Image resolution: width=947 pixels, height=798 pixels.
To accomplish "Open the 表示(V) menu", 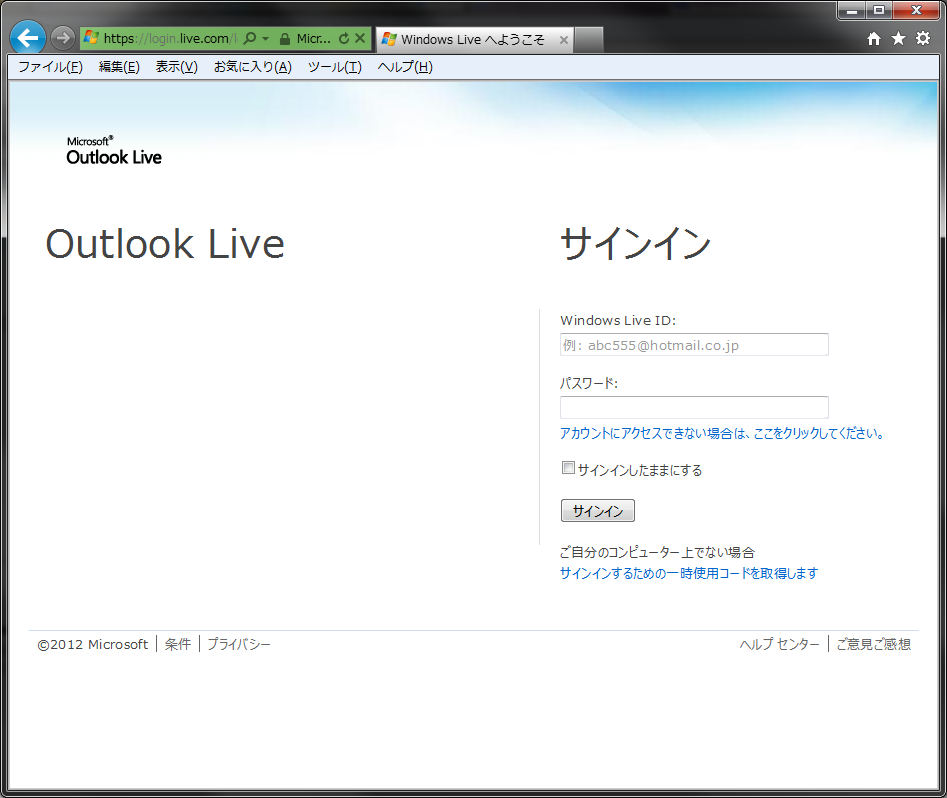I will 176,67.
